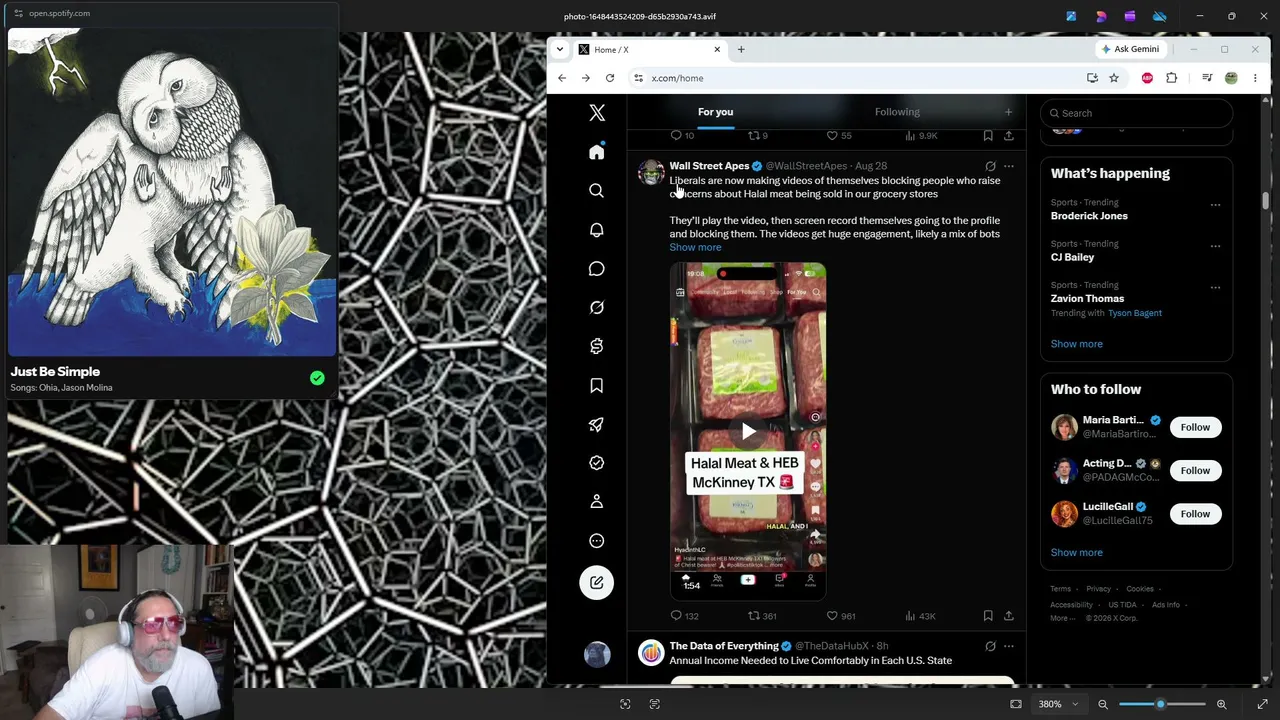Viewport: 1280px width, 720px height.
Task: Click the Spotify album art thumbnail
Action: coord(172,192)
